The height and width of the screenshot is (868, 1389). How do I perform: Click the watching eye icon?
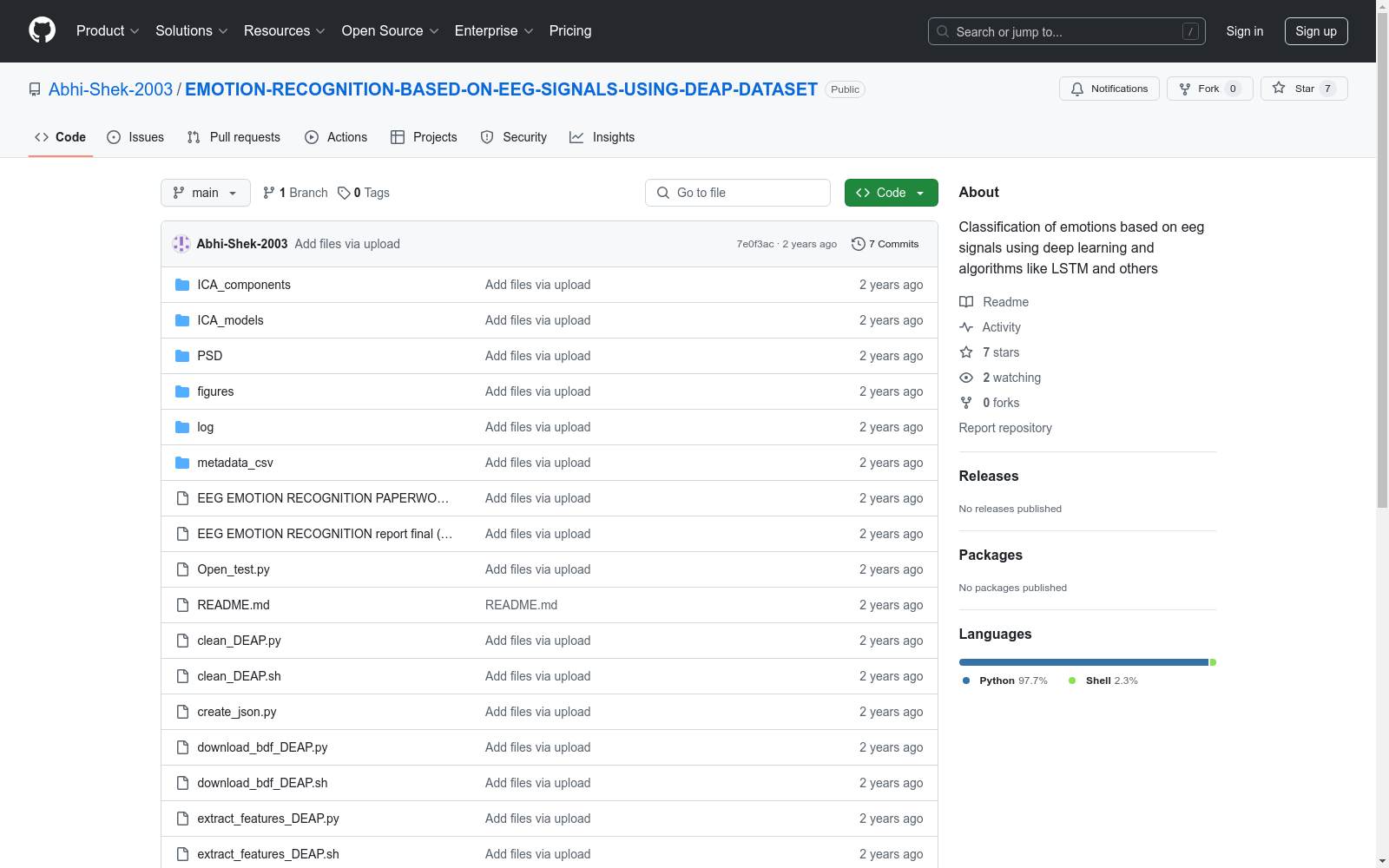pos(966,378)
